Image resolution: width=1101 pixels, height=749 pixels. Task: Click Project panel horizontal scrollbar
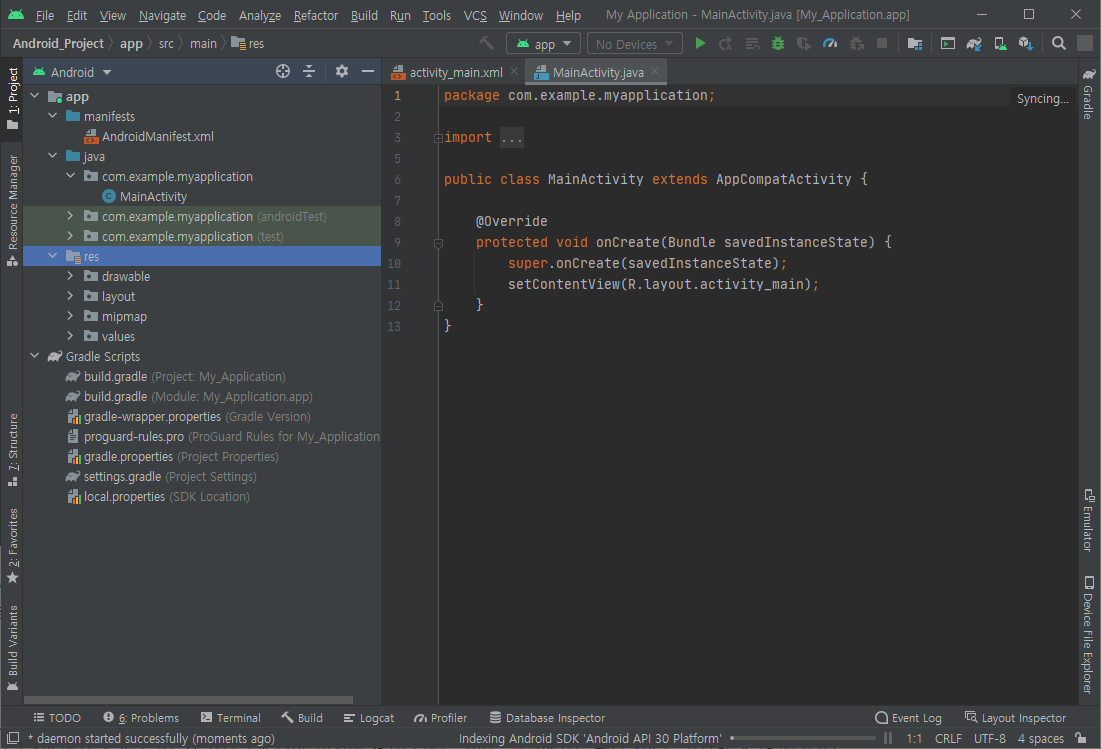point(188,700)
